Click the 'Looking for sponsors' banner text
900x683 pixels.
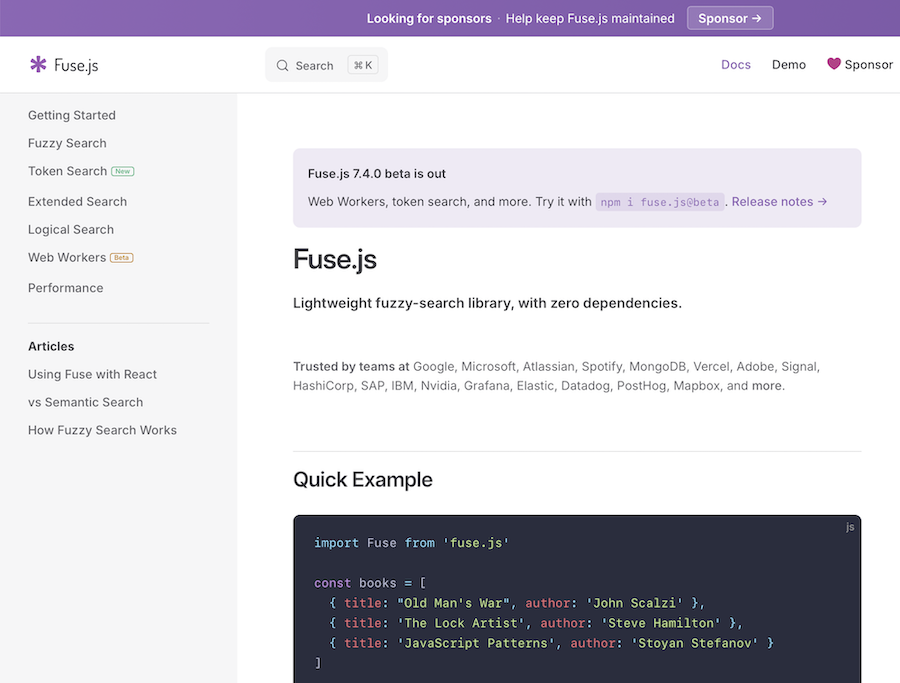tap(429, 18)
